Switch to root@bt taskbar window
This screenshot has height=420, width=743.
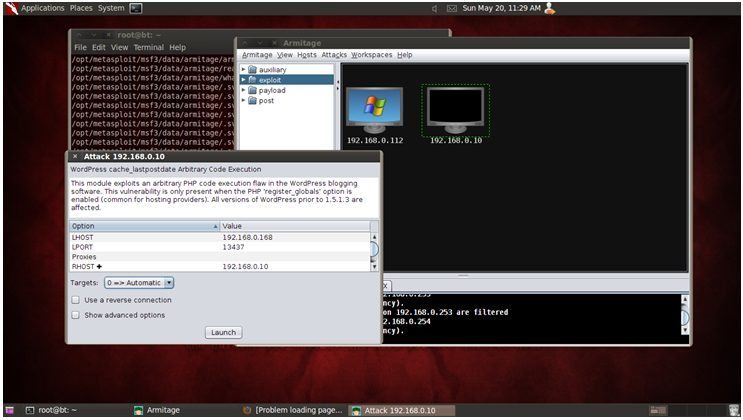point(52,411)
